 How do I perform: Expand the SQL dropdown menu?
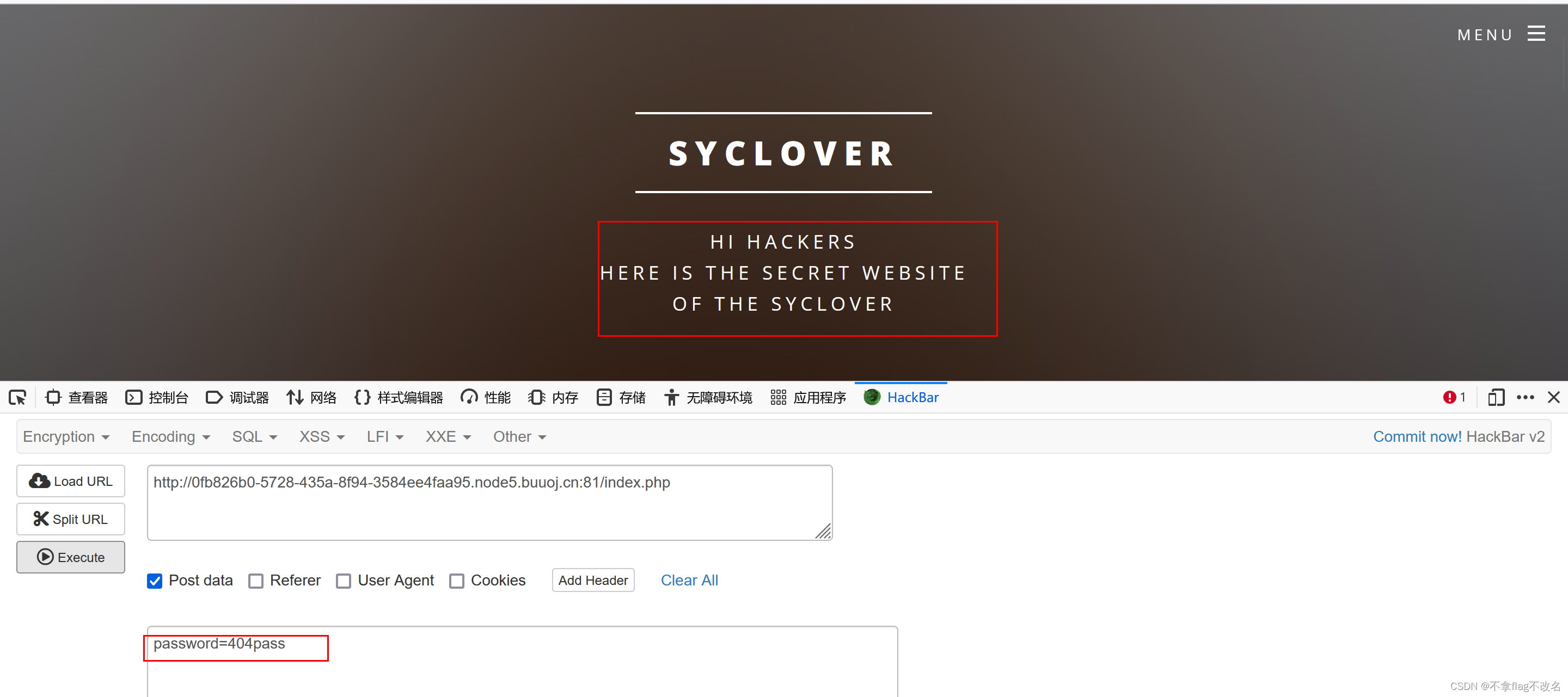coord(254,437)
